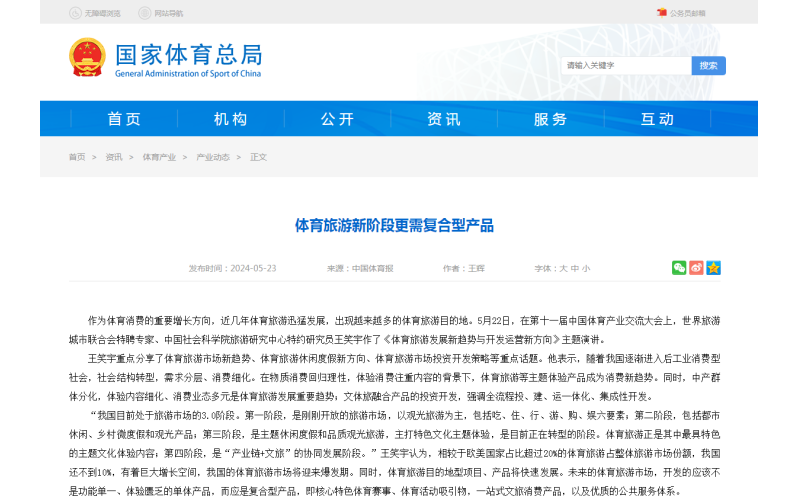Open the 服务 navigation tab
The width and height of the screenshot is (800, 500).
551,119
